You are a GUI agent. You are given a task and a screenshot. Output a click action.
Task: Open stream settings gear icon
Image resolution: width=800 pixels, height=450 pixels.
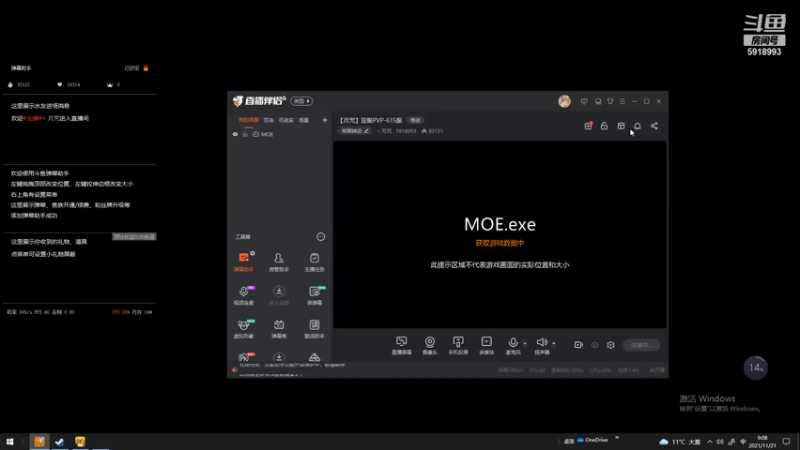click(x=611, y=345)
